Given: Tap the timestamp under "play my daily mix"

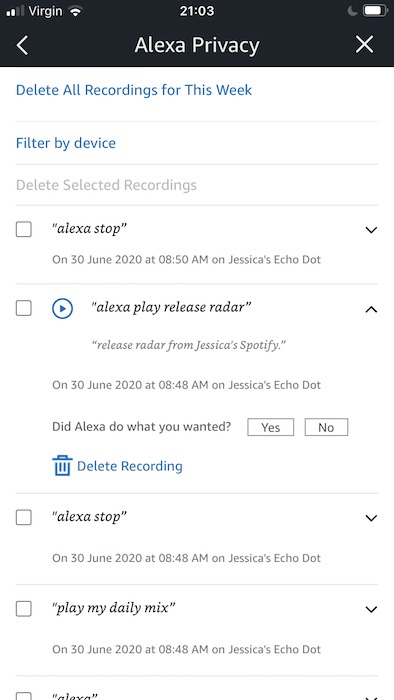Looking at the screenshot, I should pyautogui.click(x=187, y=649).
